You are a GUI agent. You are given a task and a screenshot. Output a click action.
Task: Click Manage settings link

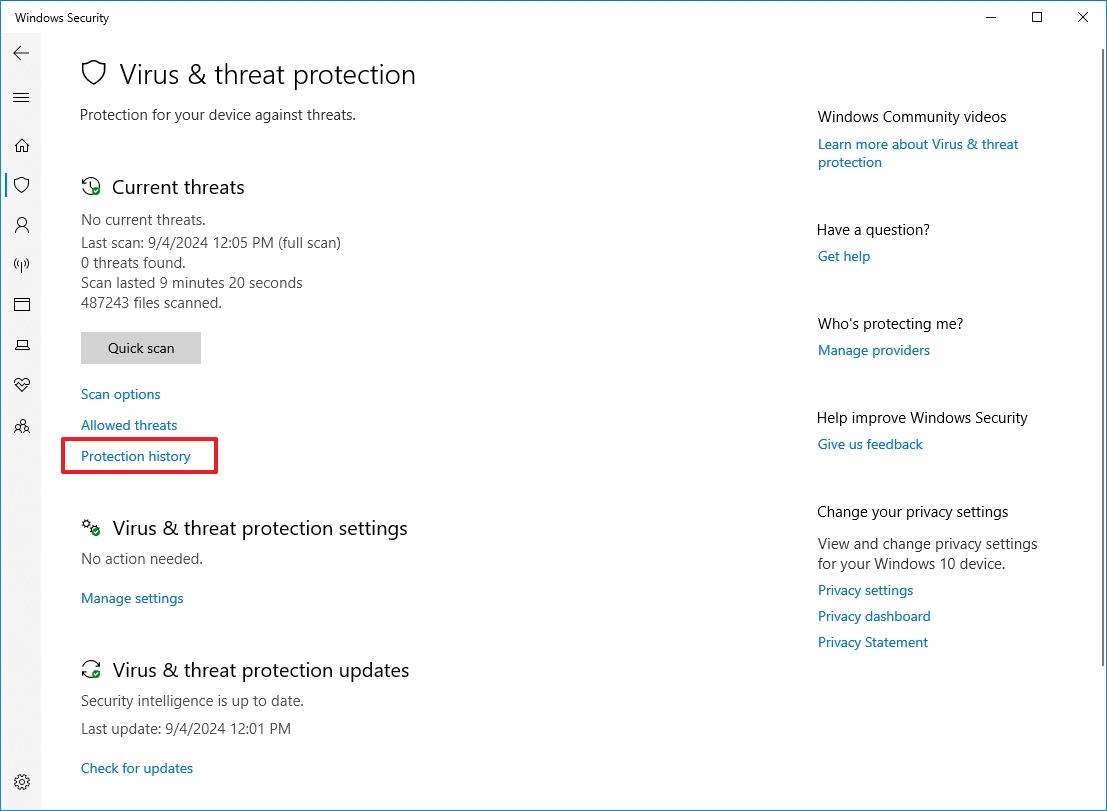pyautogui.click(x=132, y=599)
